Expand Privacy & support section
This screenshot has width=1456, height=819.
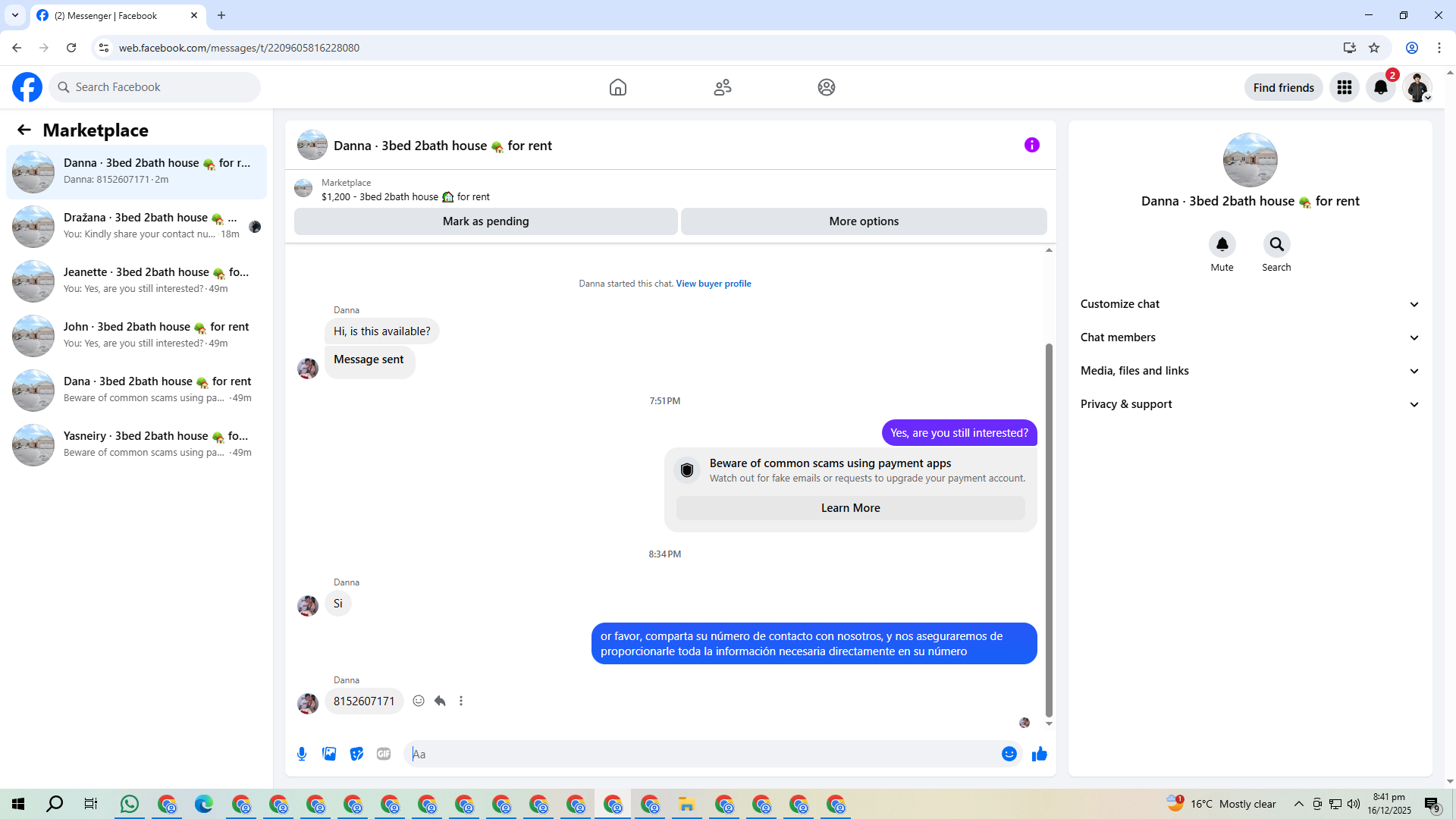[1250, 404]
